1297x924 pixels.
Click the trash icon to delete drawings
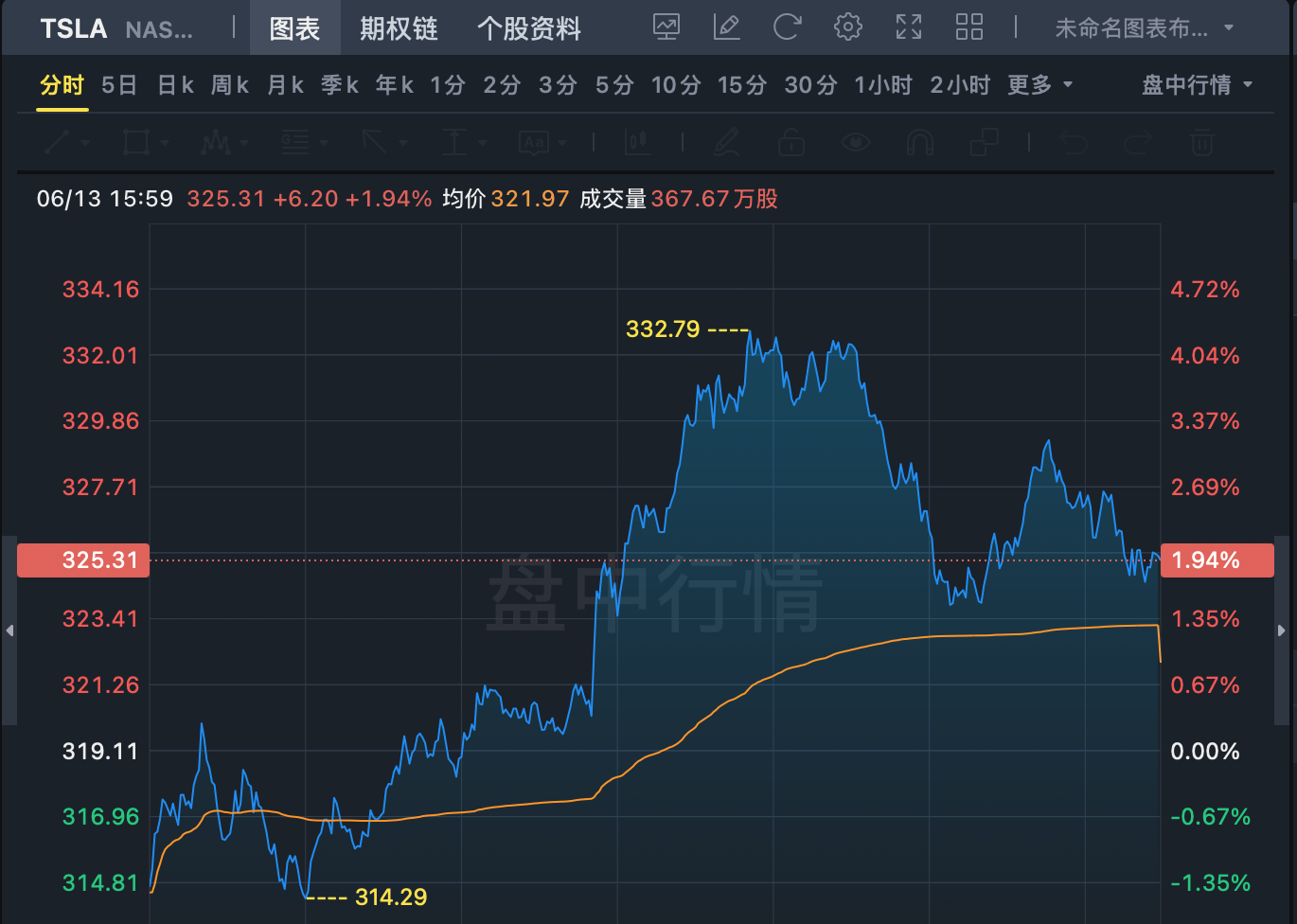tap(1201, 143)
